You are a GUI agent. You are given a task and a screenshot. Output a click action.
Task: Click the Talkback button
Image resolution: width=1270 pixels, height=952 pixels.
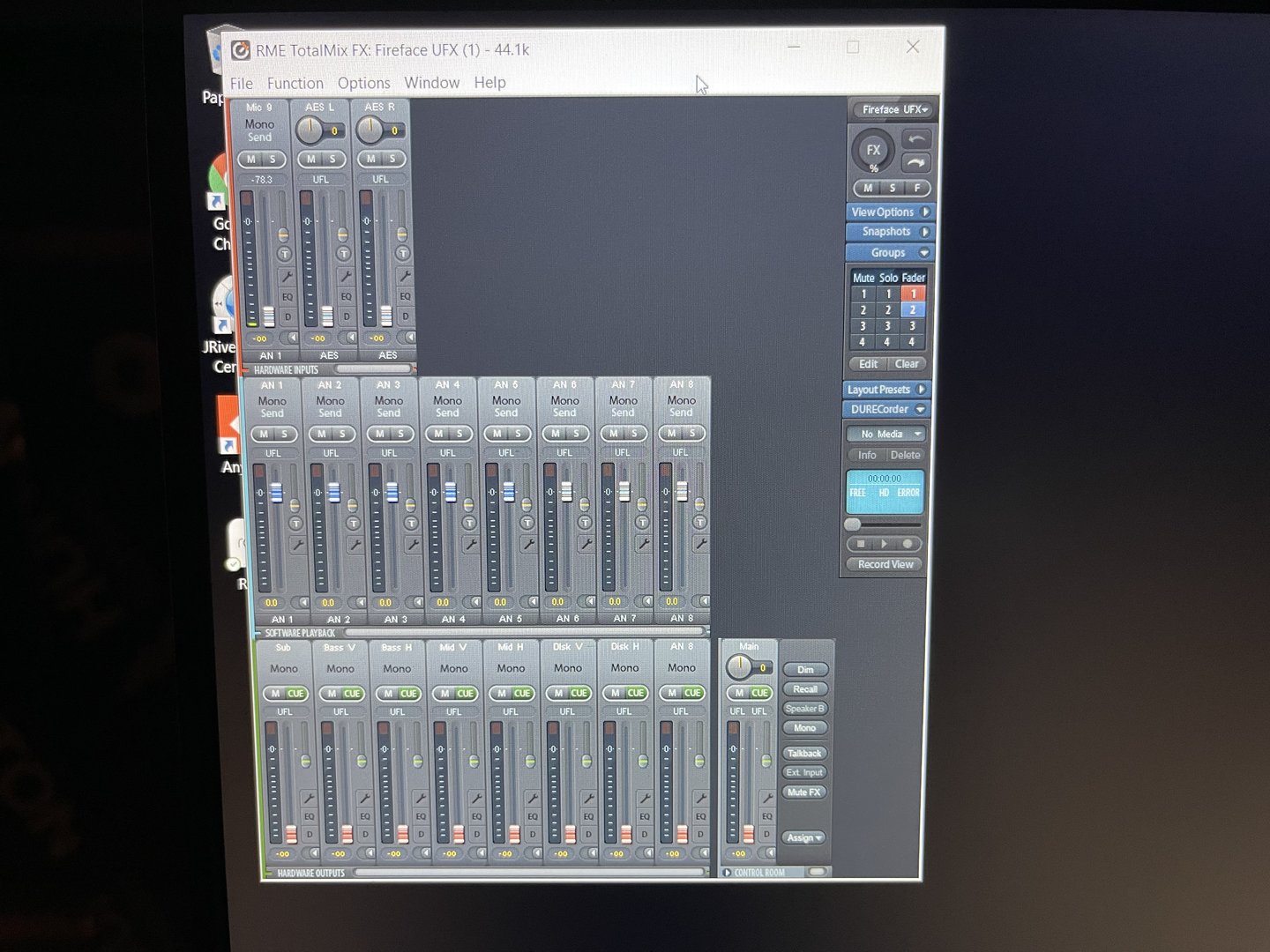804,754
